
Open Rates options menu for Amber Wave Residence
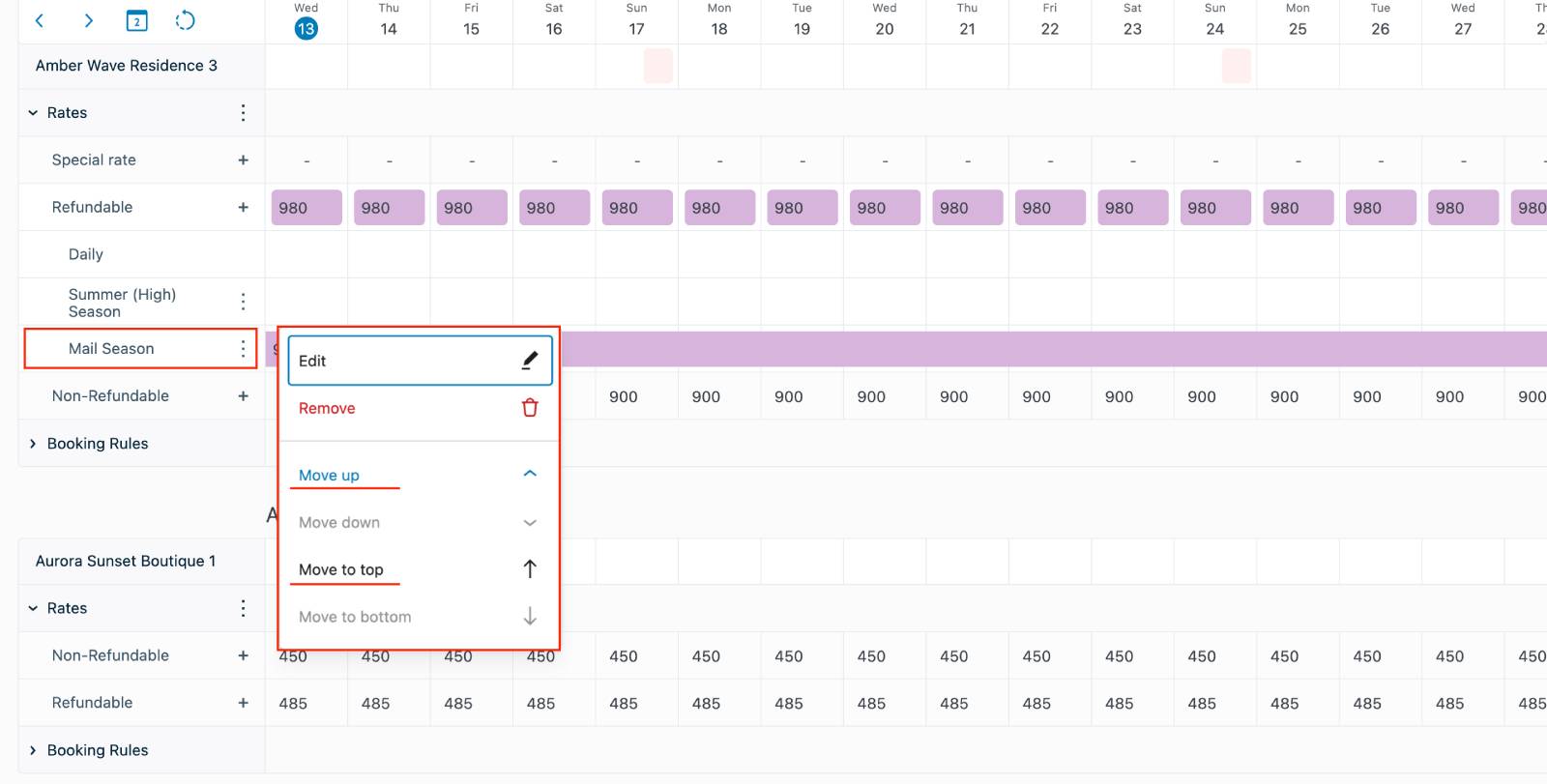[243, 113]
